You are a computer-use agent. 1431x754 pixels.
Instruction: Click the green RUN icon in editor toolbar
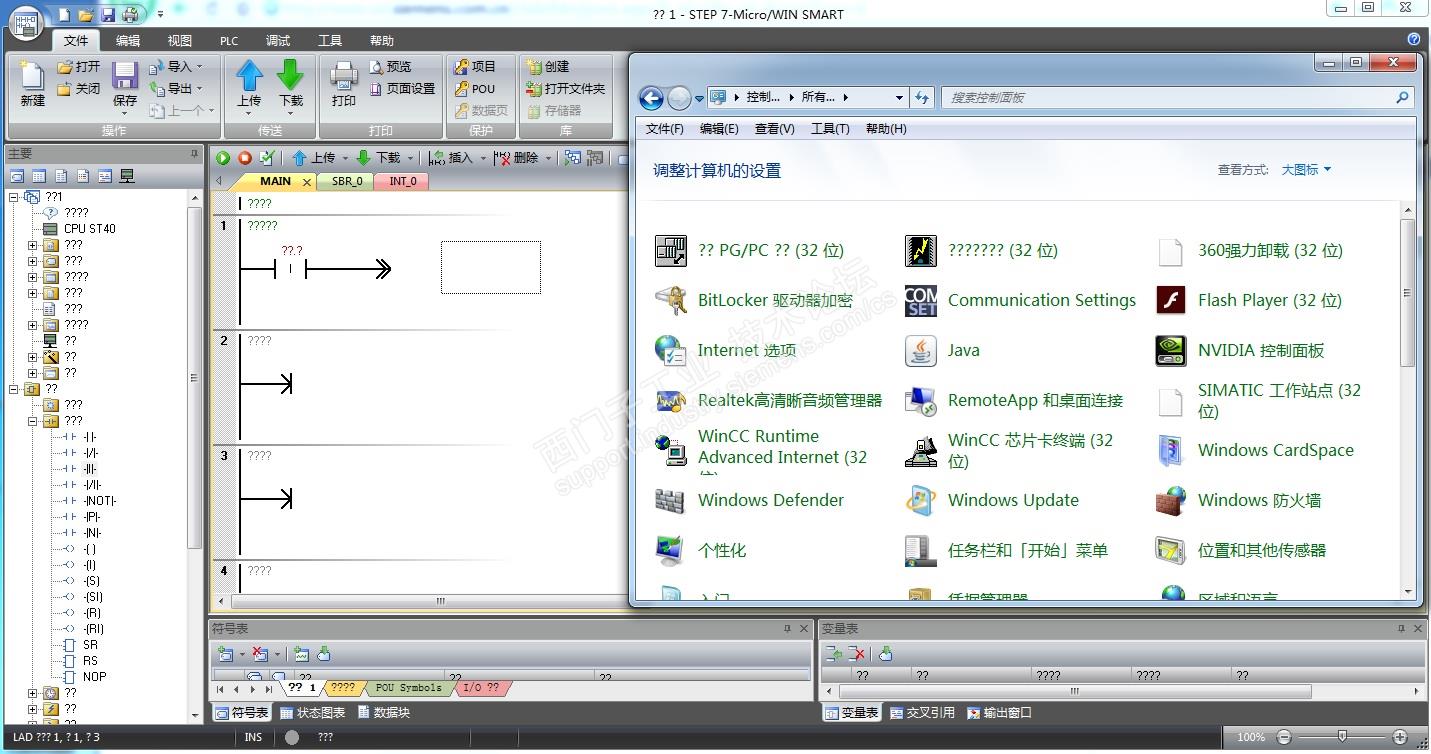[x=223, y=158]
